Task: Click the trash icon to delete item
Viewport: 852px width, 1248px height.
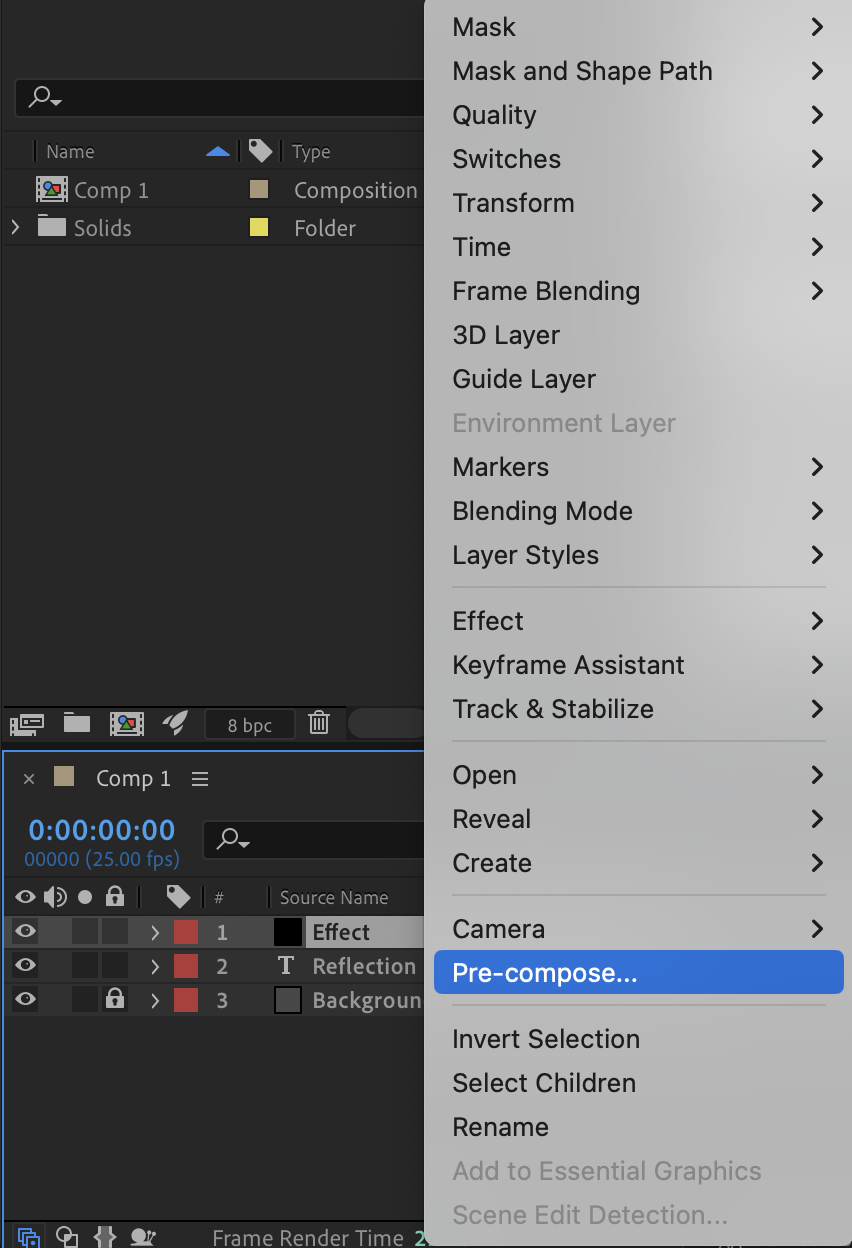Action: click(319, 723)
